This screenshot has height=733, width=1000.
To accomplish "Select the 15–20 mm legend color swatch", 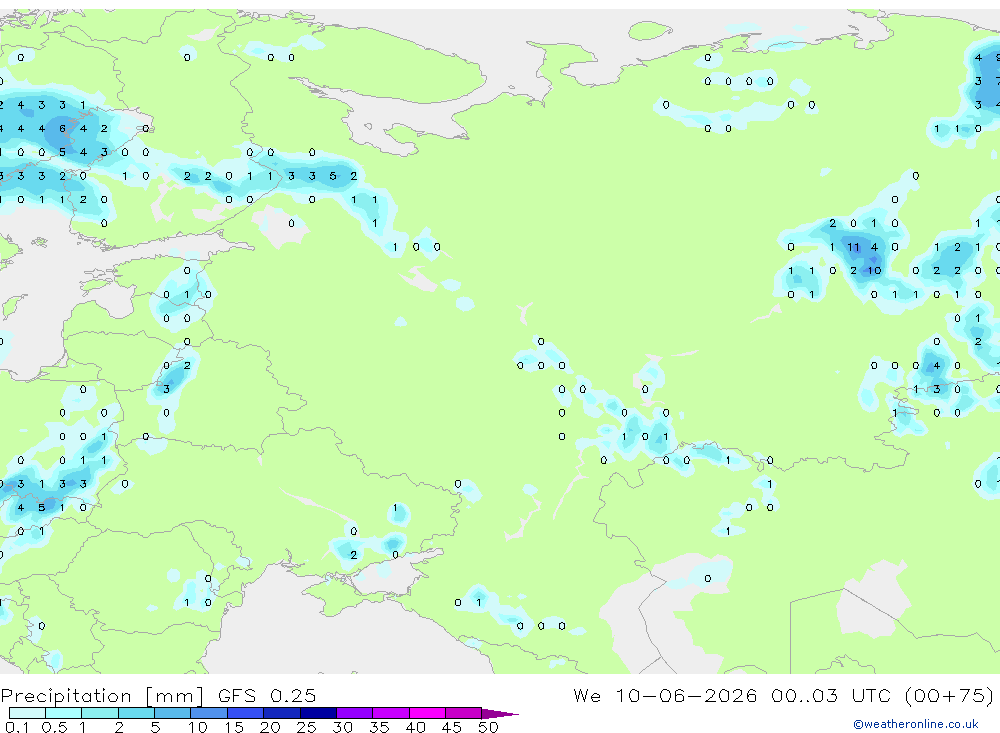I will (246, 713).
